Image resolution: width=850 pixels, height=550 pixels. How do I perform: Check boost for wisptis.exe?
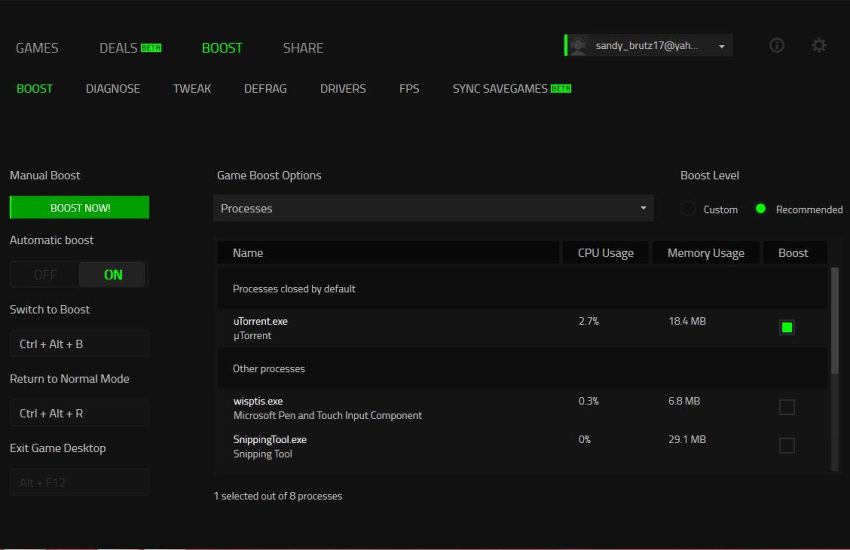tap(787, 407)
